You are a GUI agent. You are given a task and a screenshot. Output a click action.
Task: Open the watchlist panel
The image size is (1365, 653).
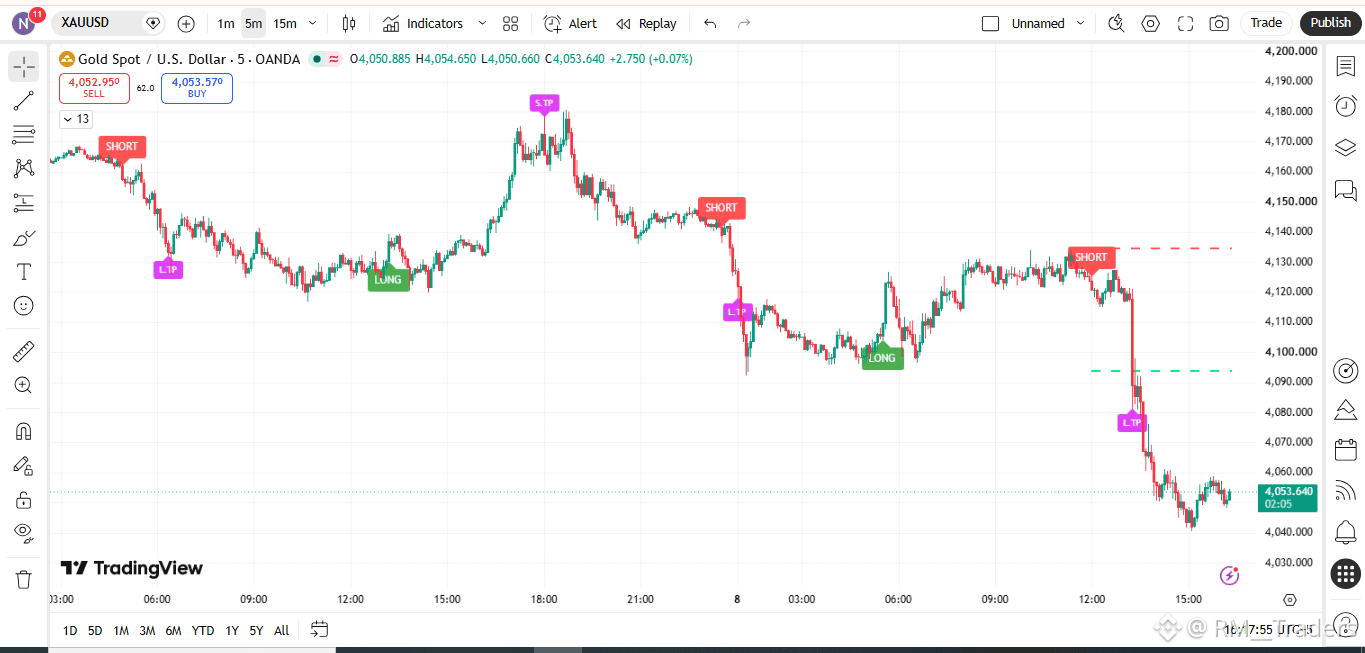pos(1345,66)
